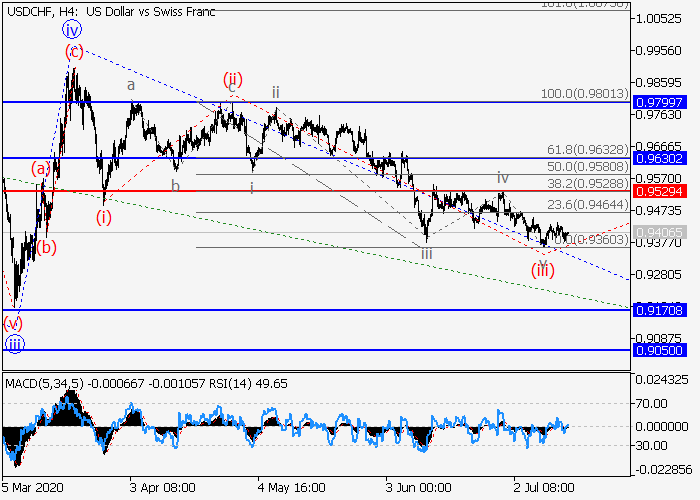Screen dimensions: 700x500
Task: Click the red (c) wave label at peak
Action: (x=73, y=51)
